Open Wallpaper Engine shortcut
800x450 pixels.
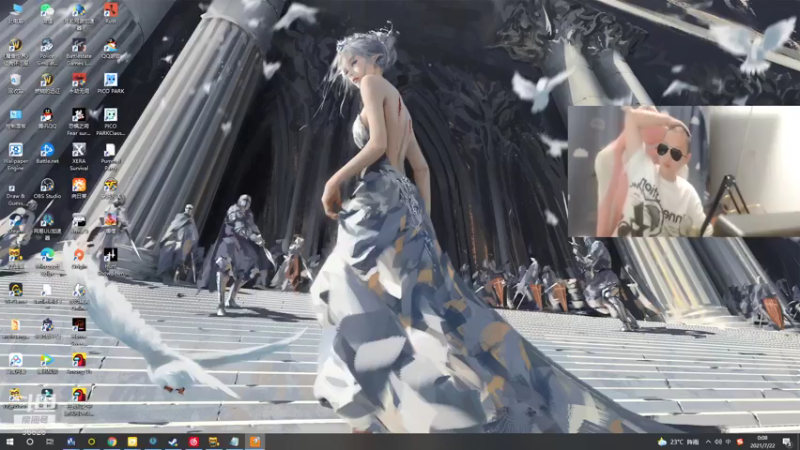coord(16,156)
